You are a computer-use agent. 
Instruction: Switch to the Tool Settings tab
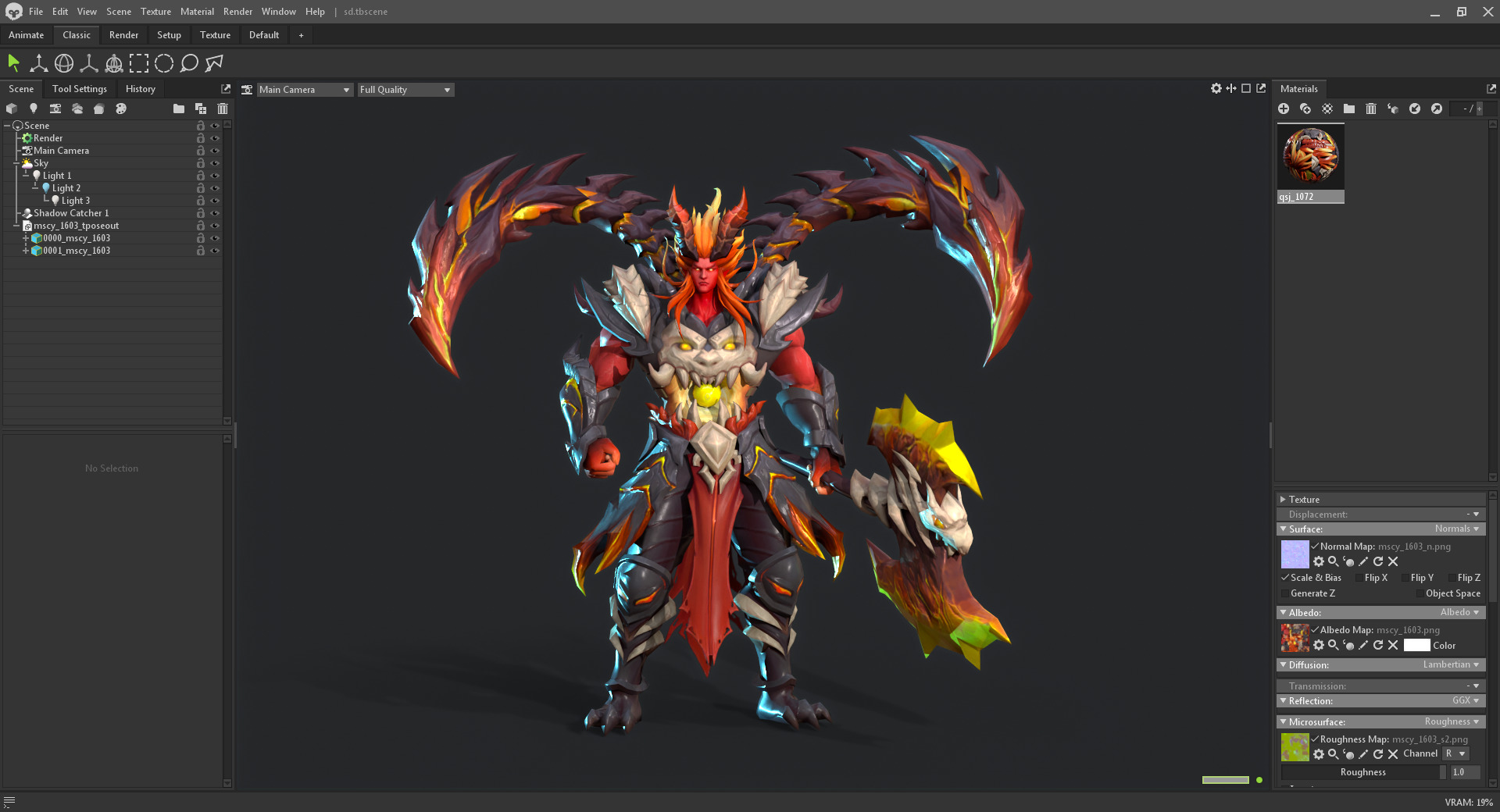(80, 89)
